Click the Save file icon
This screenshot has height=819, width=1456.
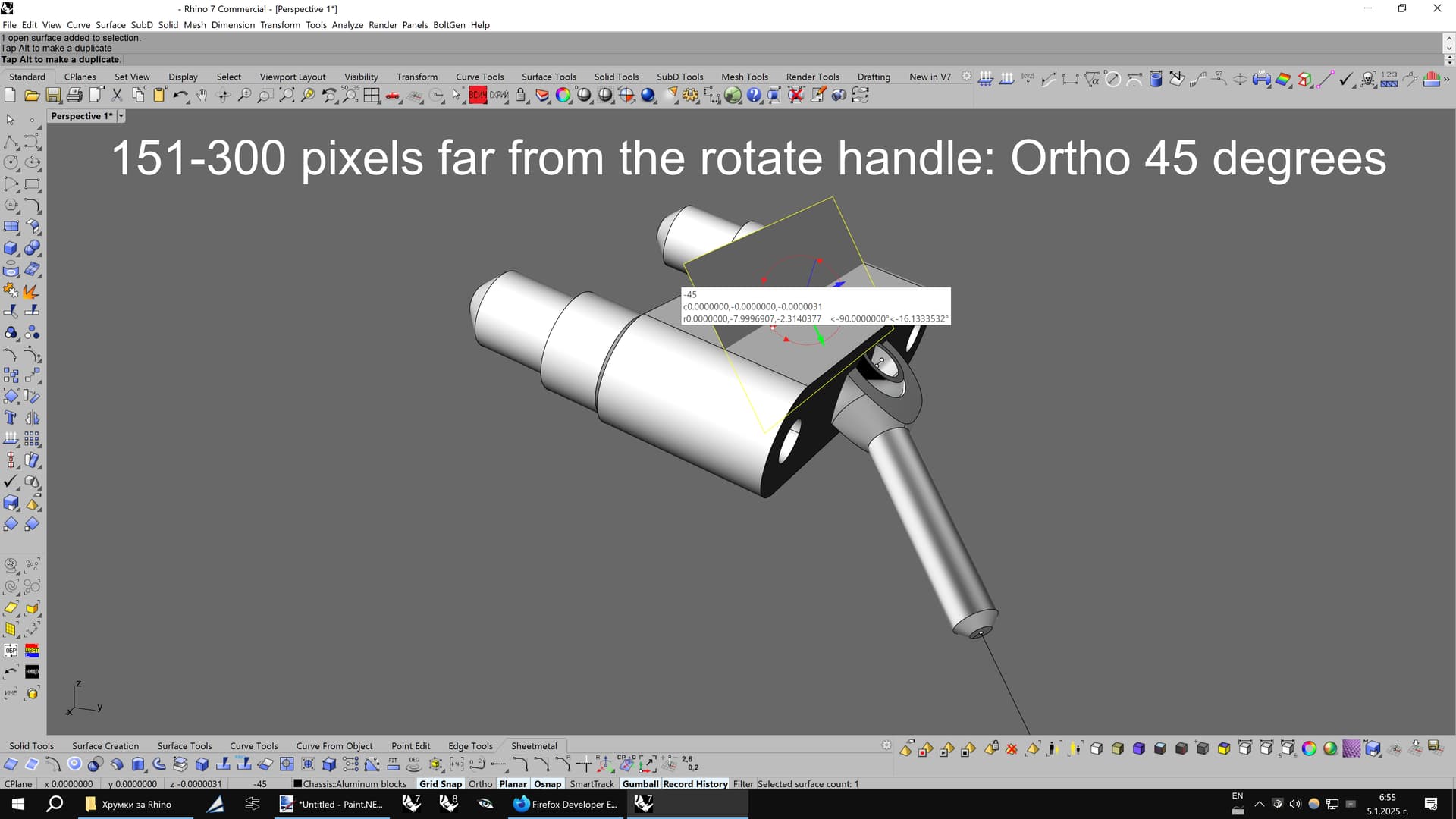(53, 96)
